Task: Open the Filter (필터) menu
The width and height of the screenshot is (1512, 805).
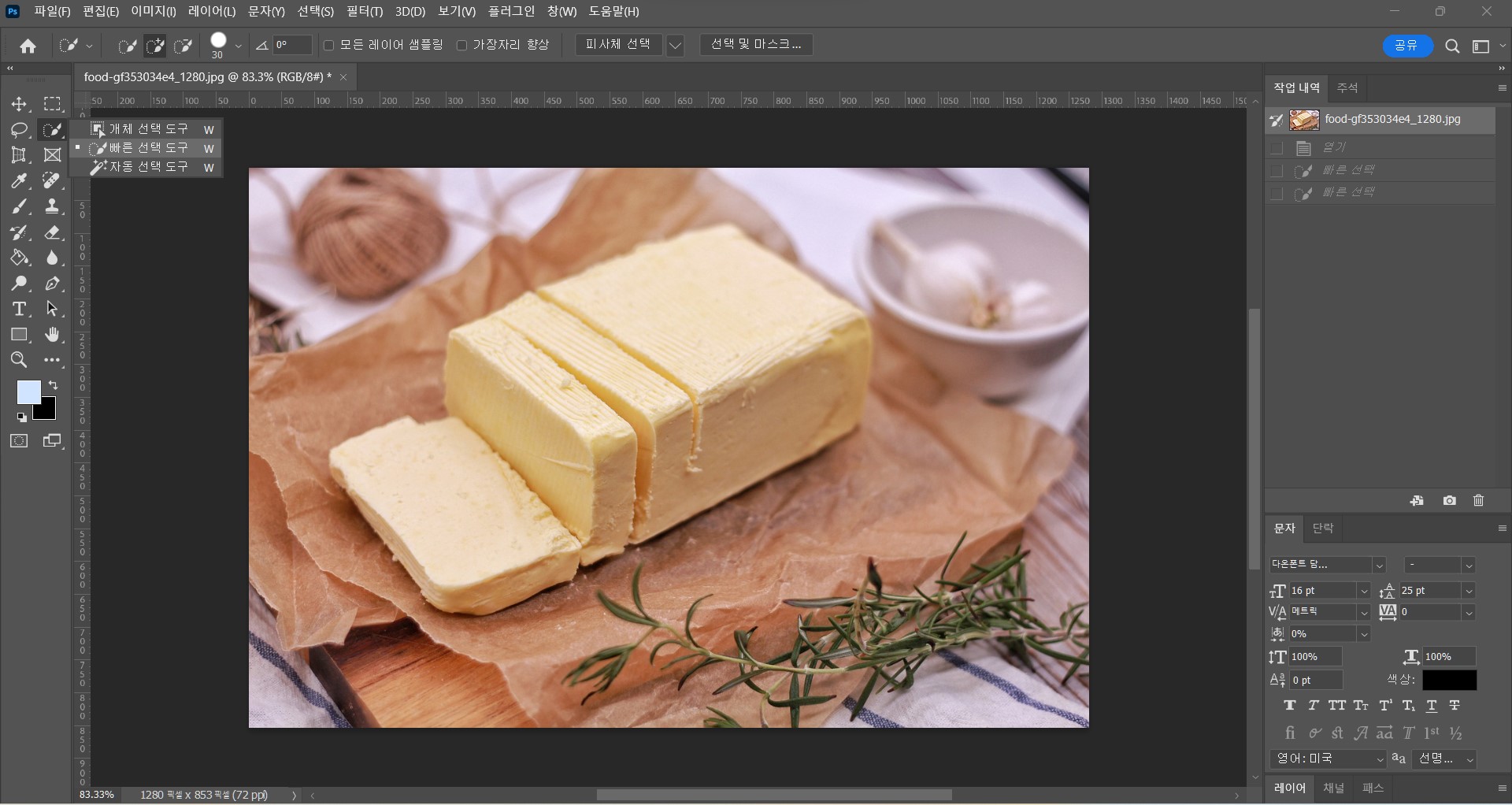Action: pyautogui.click(x=365, y=12)
